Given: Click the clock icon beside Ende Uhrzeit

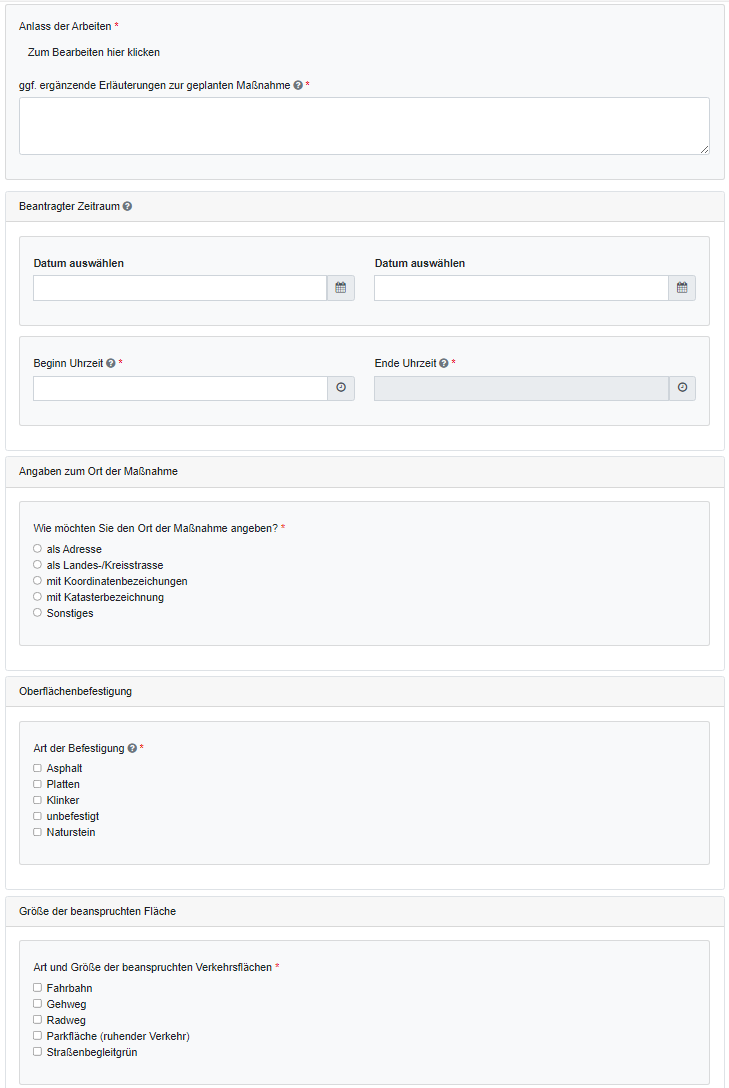Looking at the screenshot, I should (x=682, y=388).
